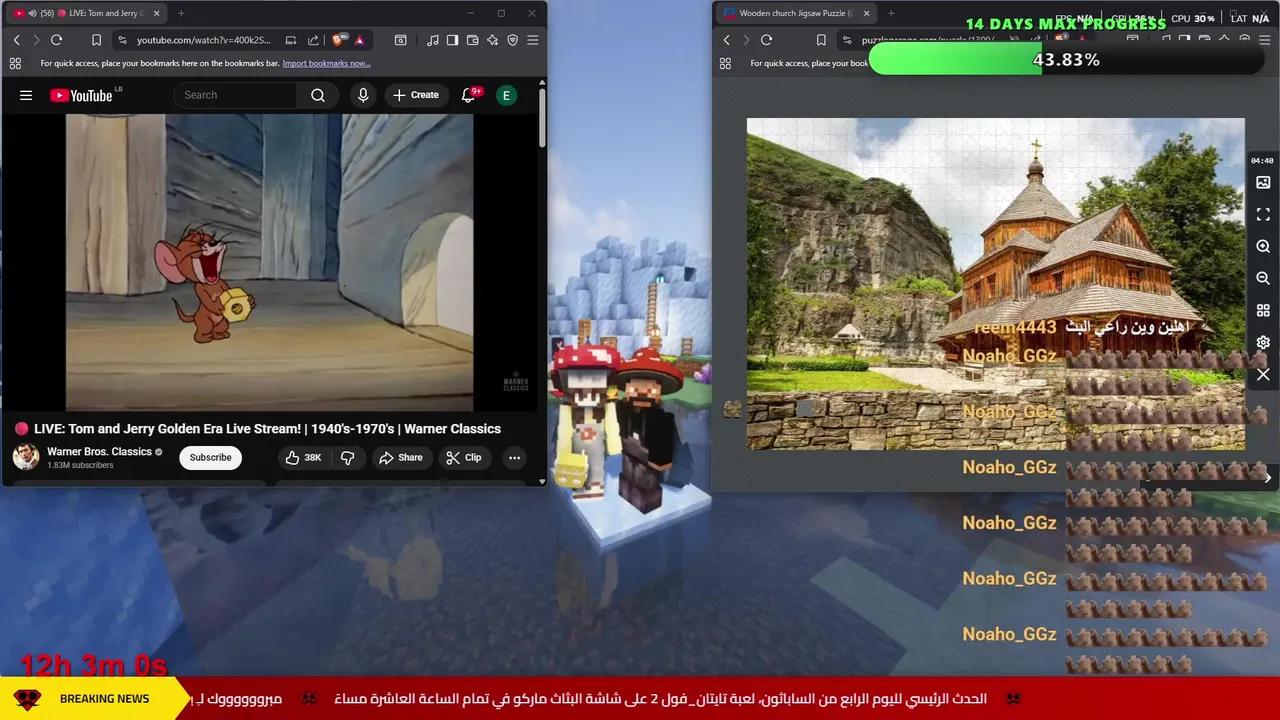The width and height of the screenshot is (1280, 720).
Task: Click the Warner Bros. Classics channel avatar
Action: click(x=26, y=457)
